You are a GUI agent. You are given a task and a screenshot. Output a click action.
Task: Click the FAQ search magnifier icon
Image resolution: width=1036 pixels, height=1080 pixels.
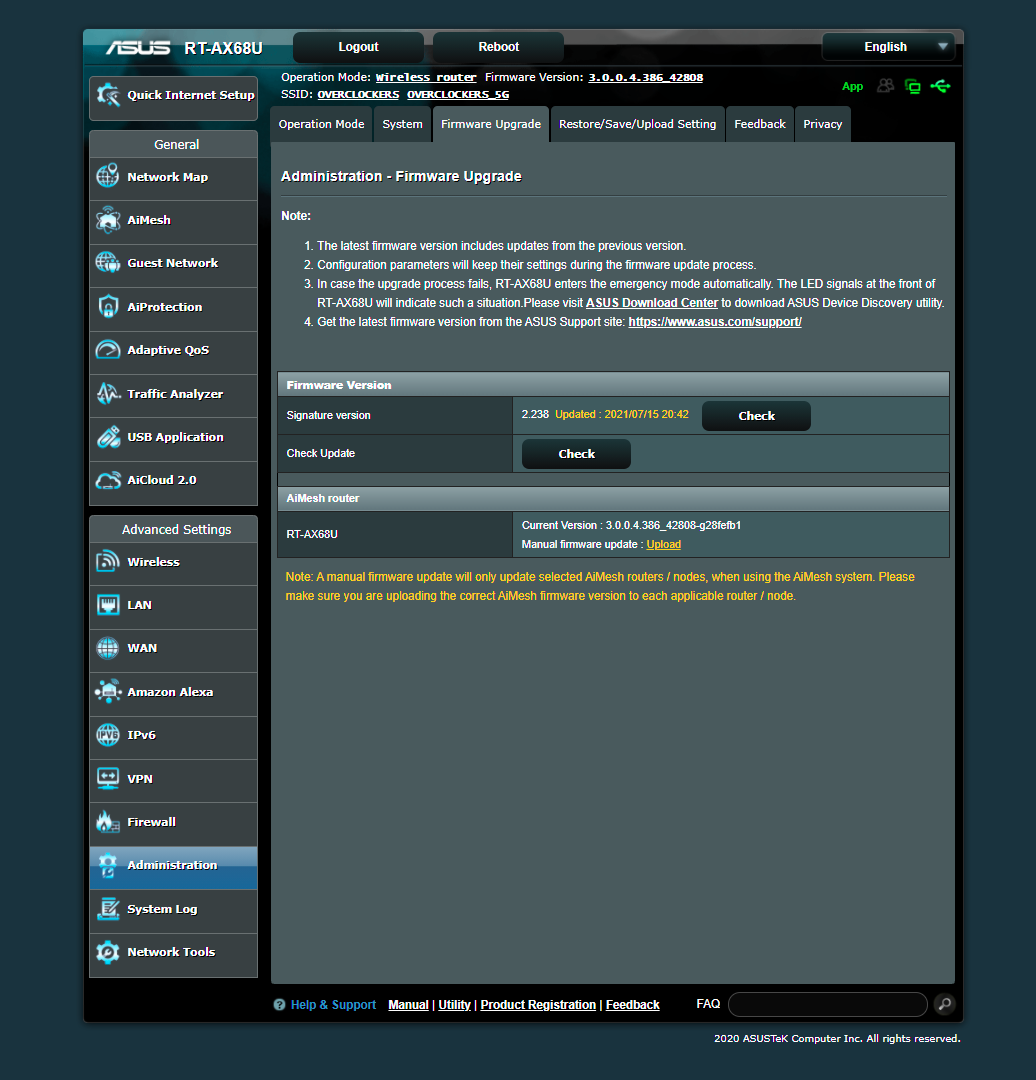click(x=945, y=1004)
